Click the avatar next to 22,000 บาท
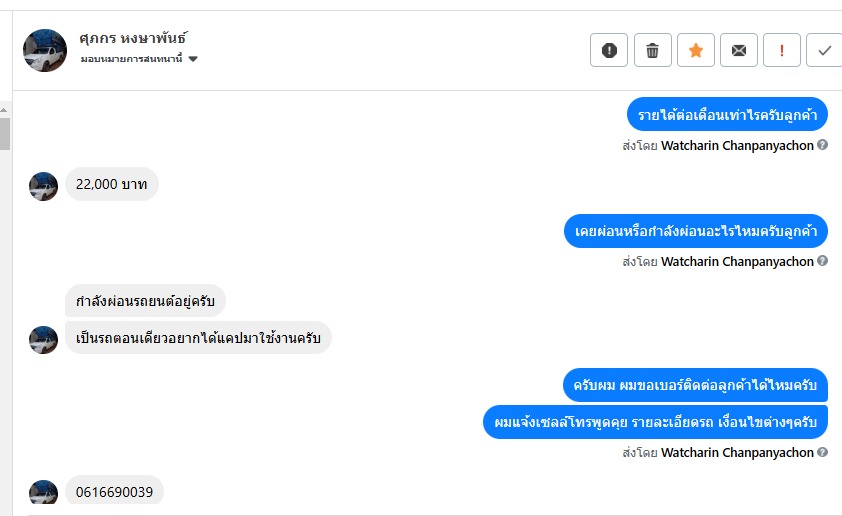842x516 pixels. pos(43,186)
